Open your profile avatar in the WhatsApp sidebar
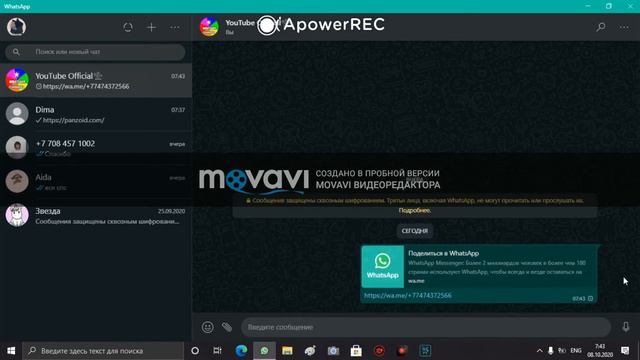Screen dimensions: 640x360 tap(16, 27)
